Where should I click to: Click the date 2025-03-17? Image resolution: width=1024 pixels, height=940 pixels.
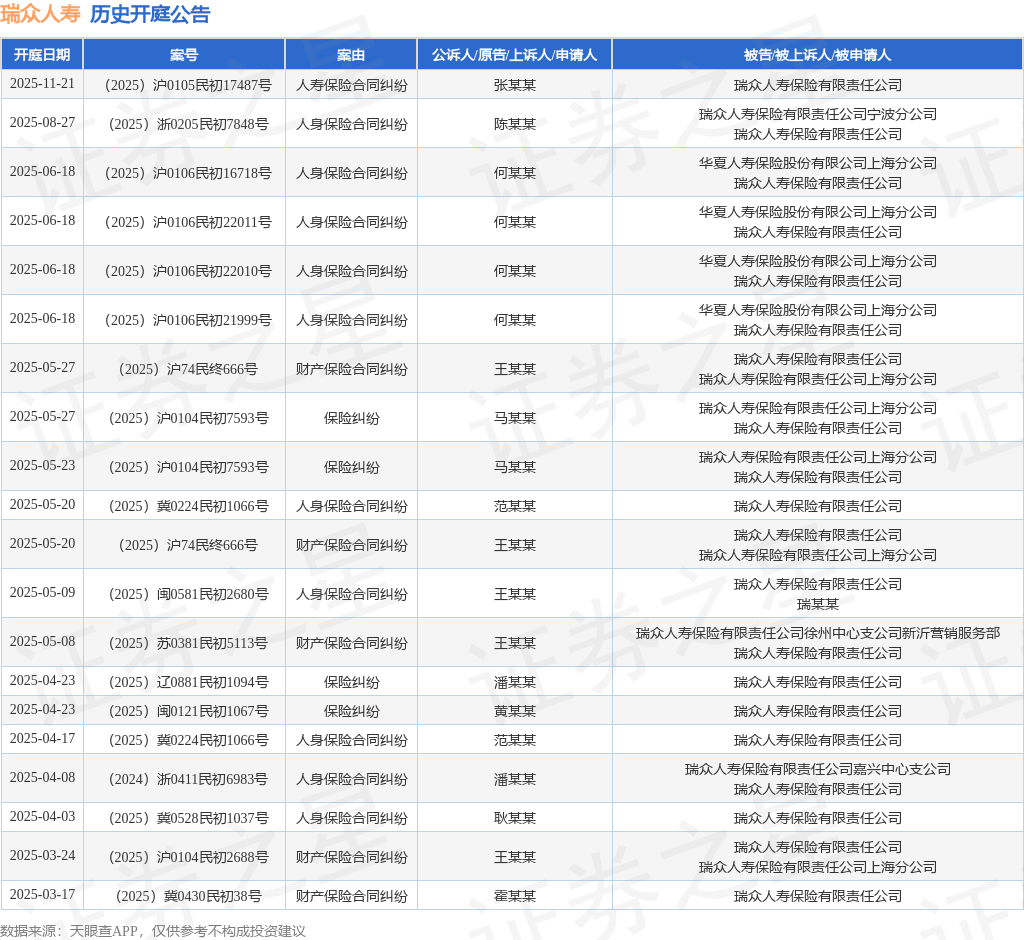click(42, 894)
